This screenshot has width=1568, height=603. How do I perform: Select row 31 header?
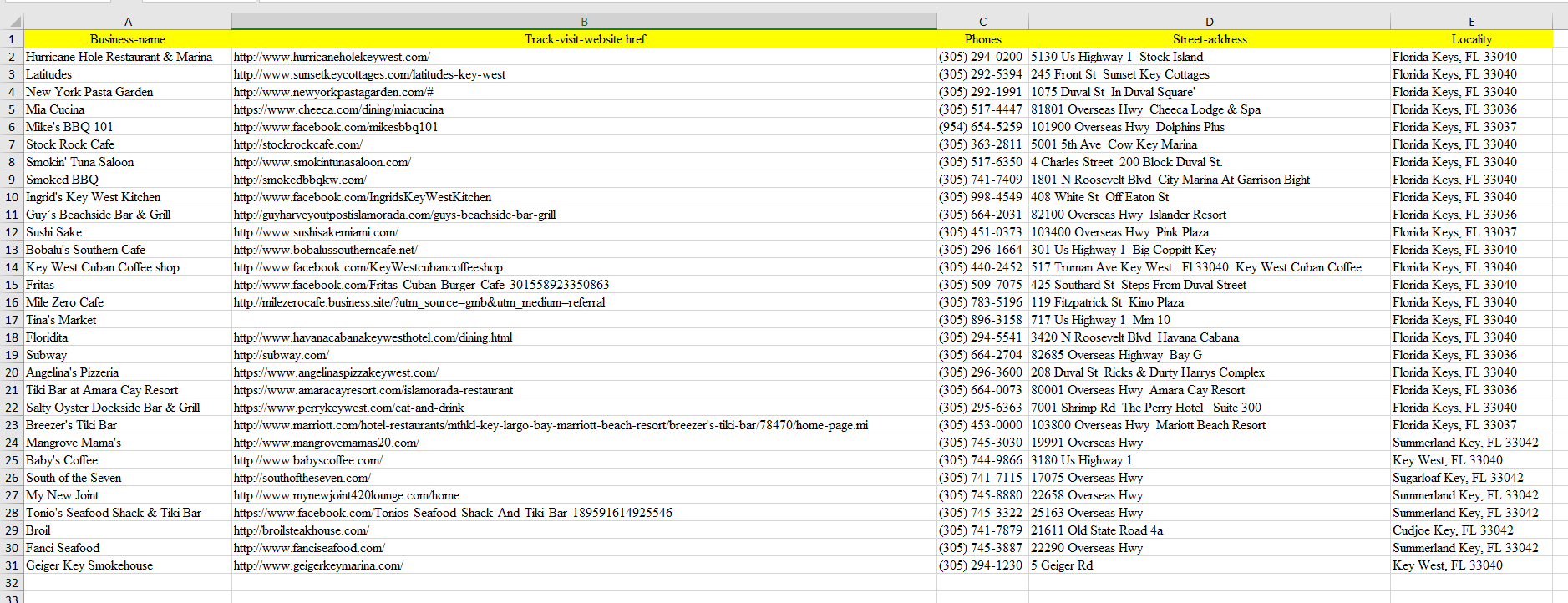point(12,565)
